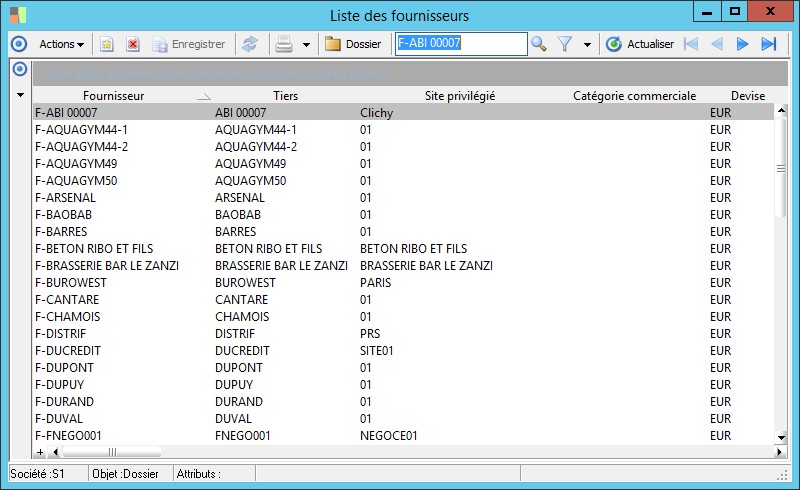Select the F-FNEGO001 supplier row

pyautogui.click(x=403, y=435)
